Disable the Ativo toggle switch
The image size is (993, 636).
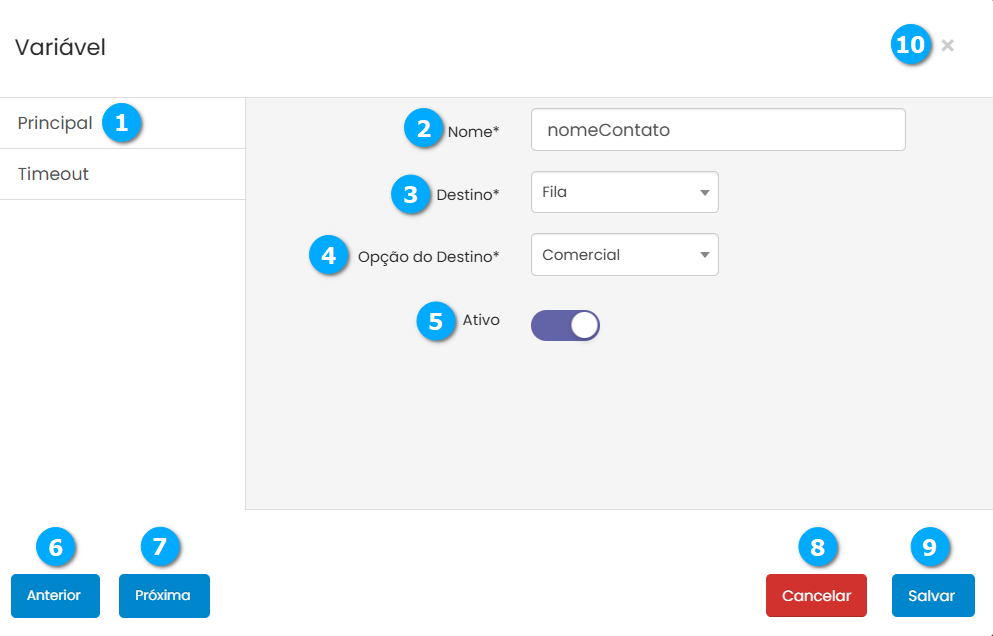pos(565,325)
